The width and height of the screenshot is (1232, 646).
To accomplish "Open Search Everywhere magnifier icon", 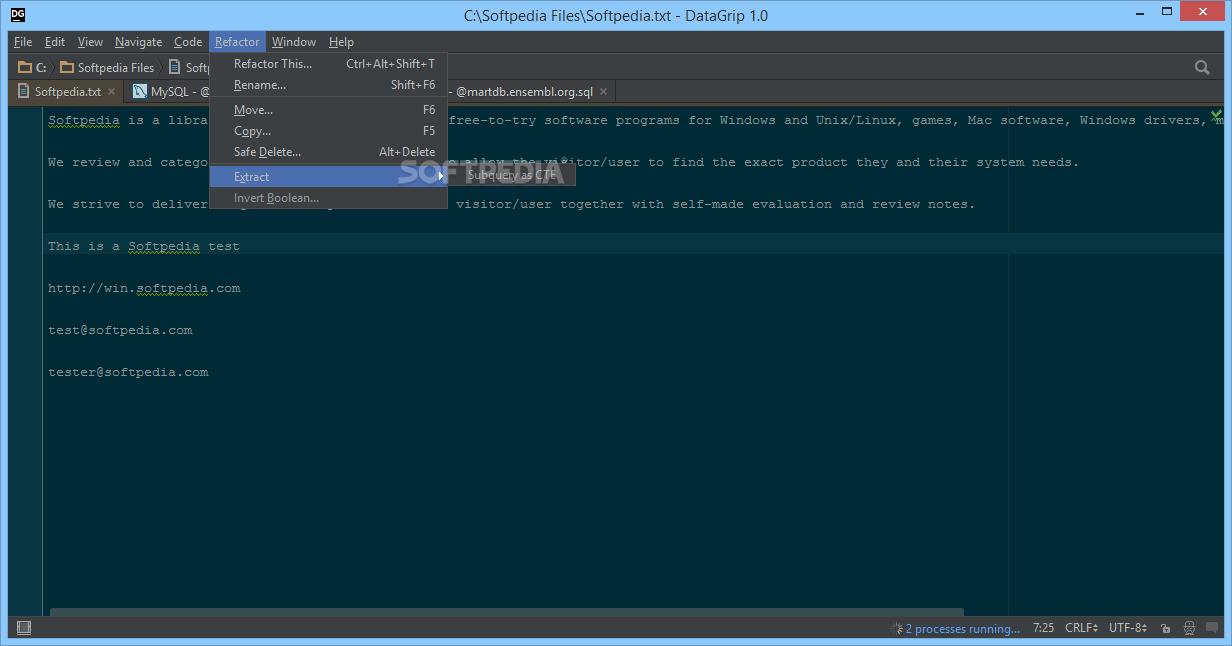I will (x=1203, y=67).
